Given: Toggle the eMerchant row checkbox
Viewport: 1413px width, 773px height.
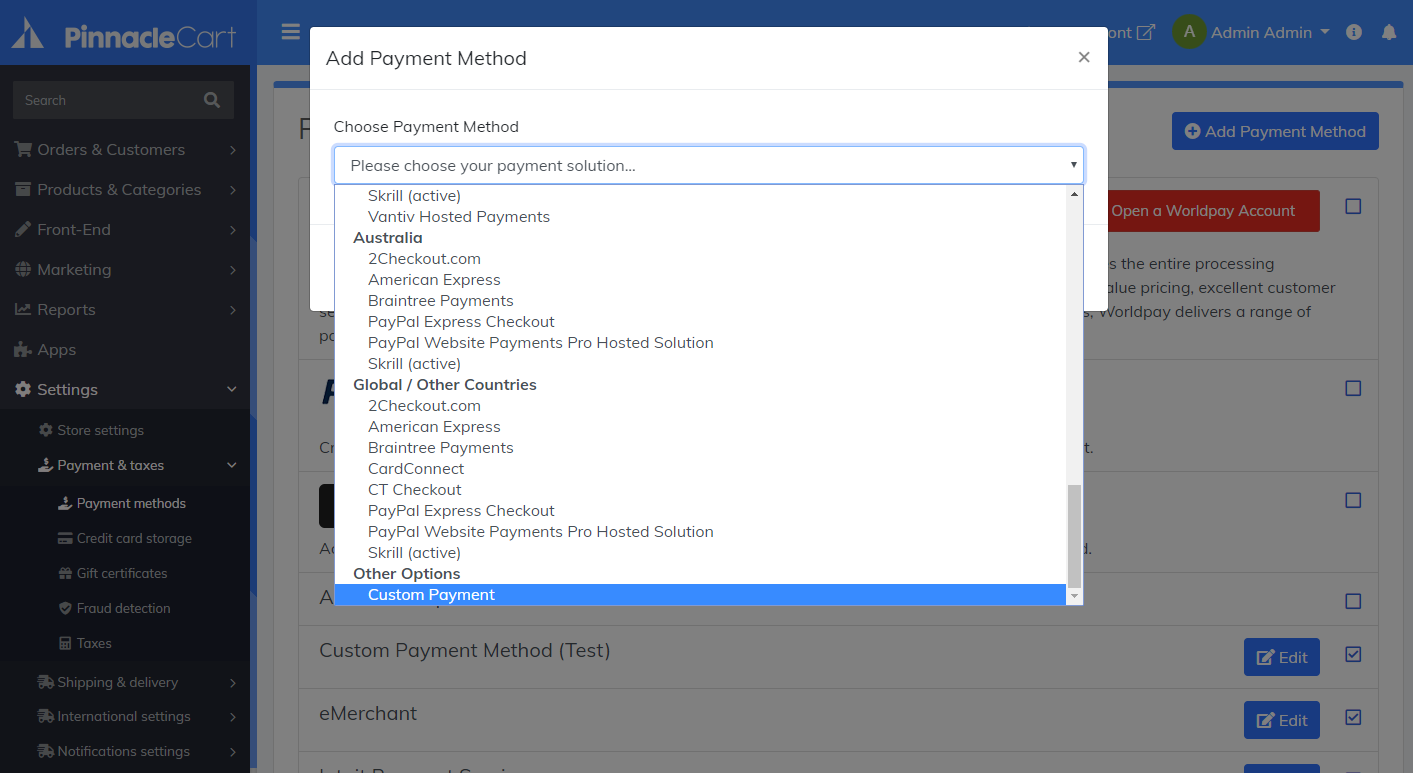Looking at the screenshot, I should coord(1353,717).
